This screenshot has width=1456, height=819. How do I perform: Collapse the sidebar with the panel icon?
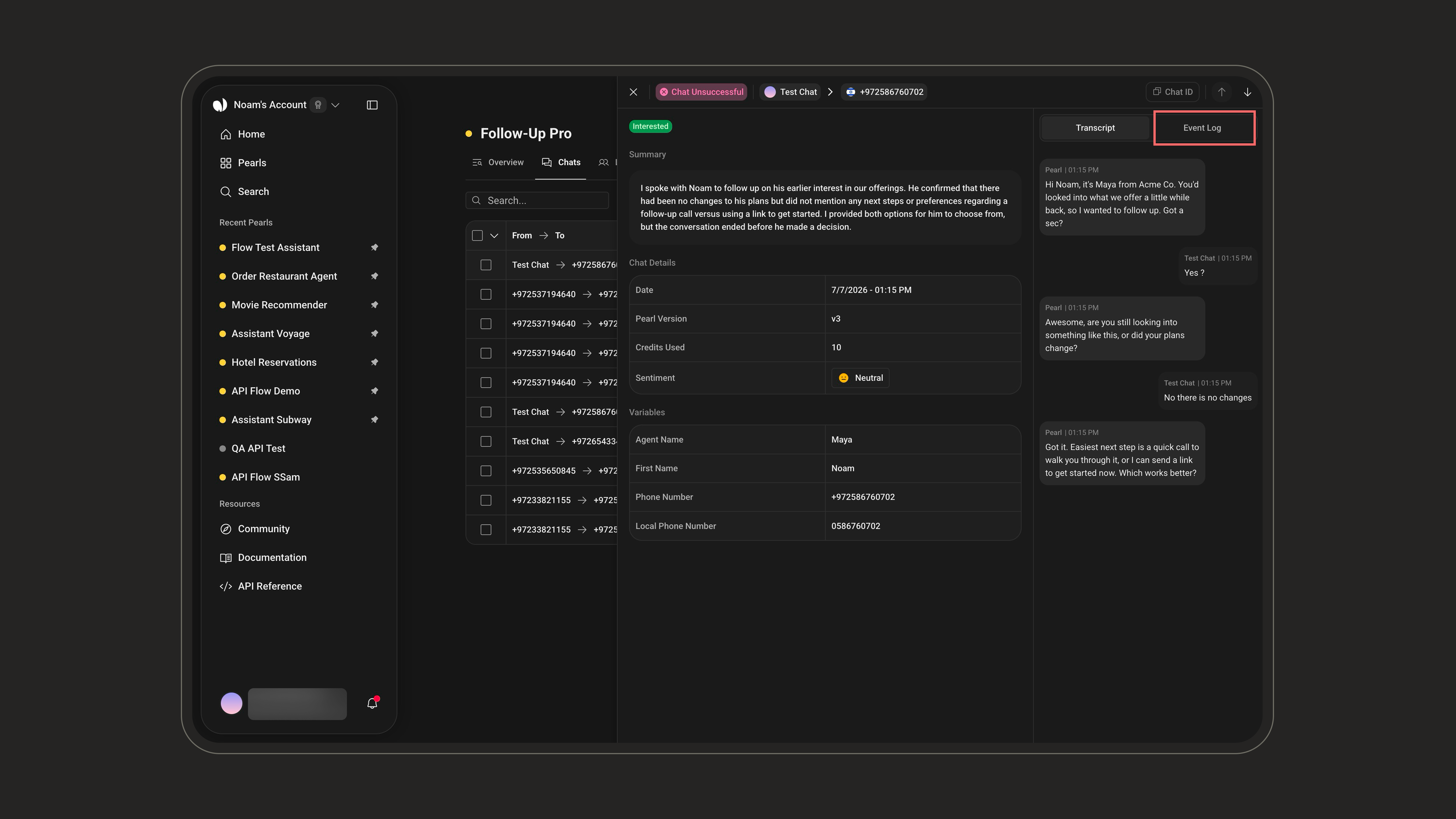(x=372, y=105)
